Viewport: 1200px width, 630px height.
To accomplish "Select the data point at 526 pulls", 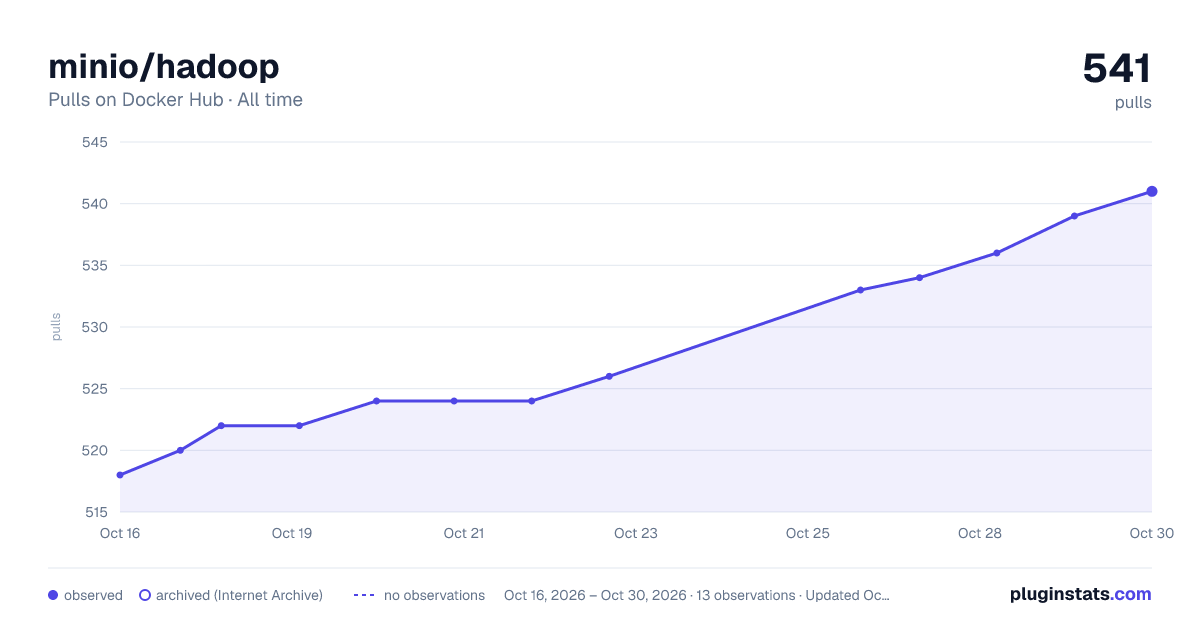I will click(609, 376).
